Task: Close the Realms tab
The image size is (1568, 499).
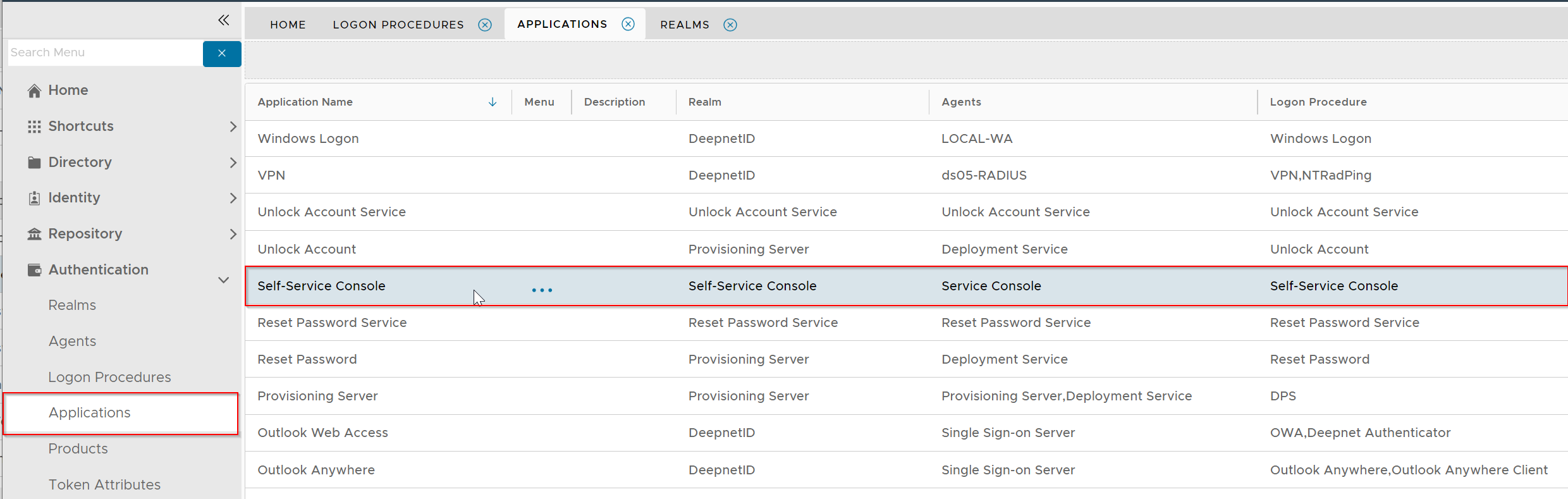Action: pyautogui.click(x=730, y=25)
